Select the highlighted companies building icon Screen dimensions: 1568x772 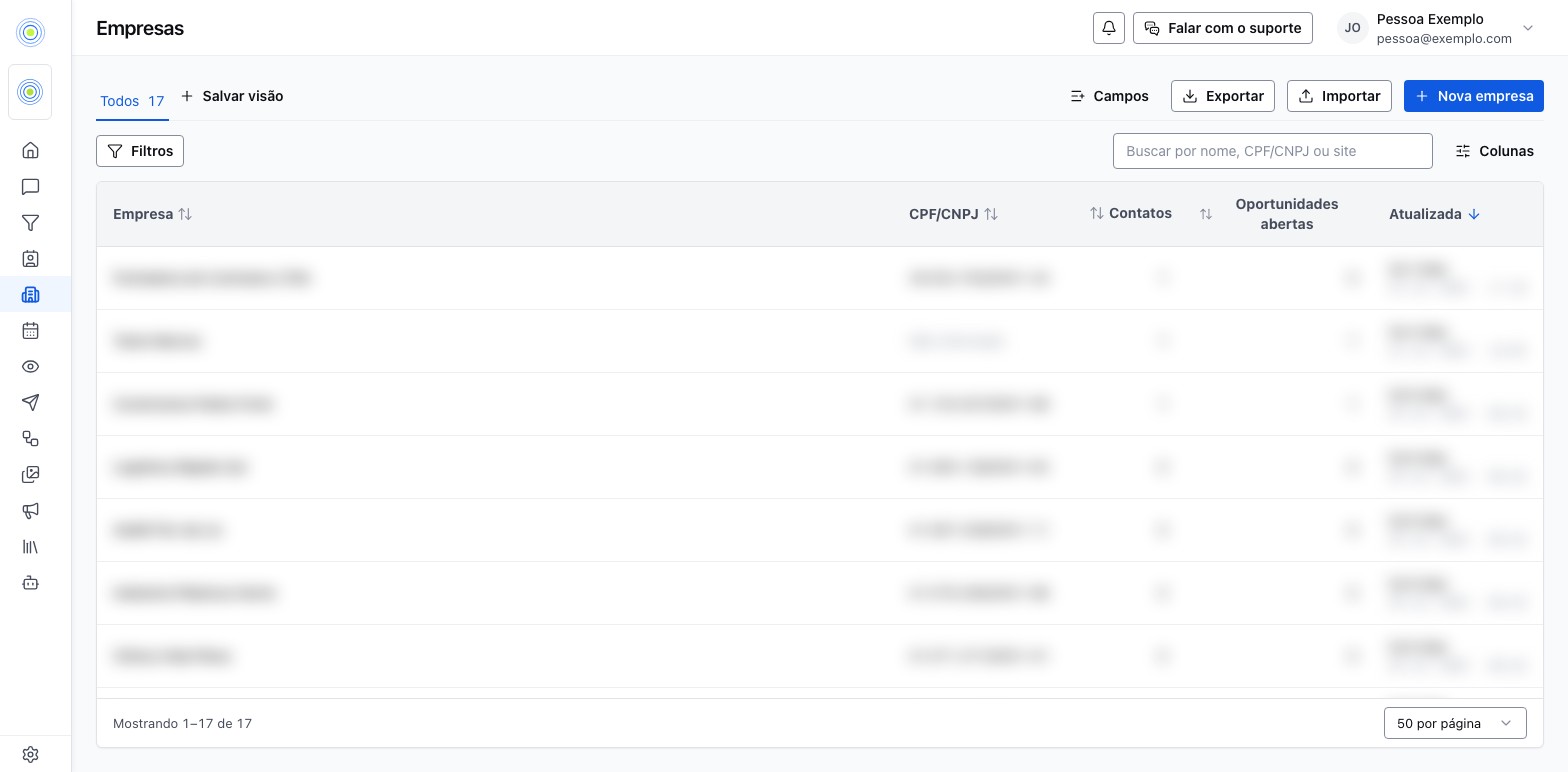point(31,294)
